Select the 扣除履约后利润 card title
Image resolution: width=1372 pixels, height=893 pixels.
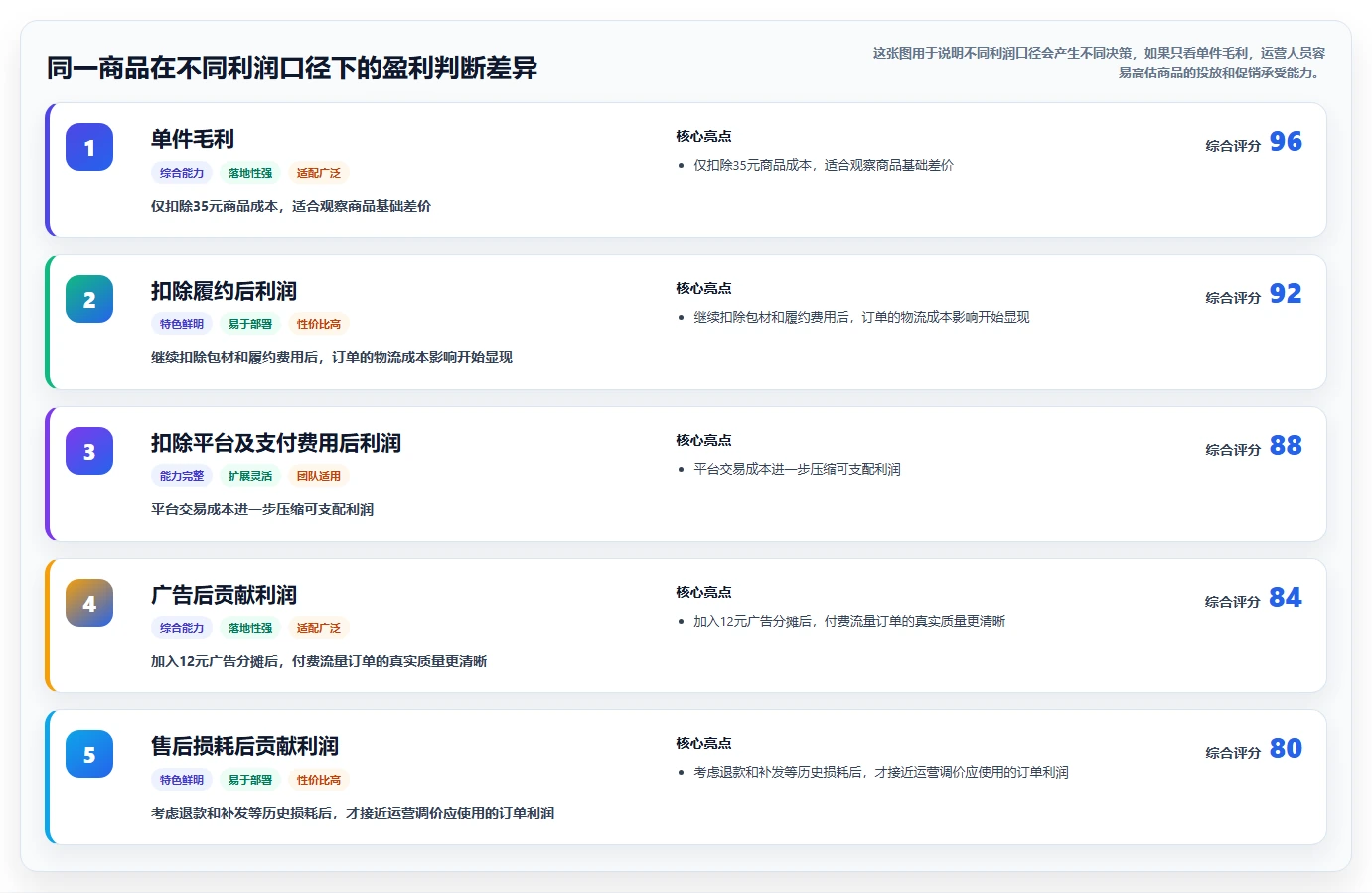[224, 291]
